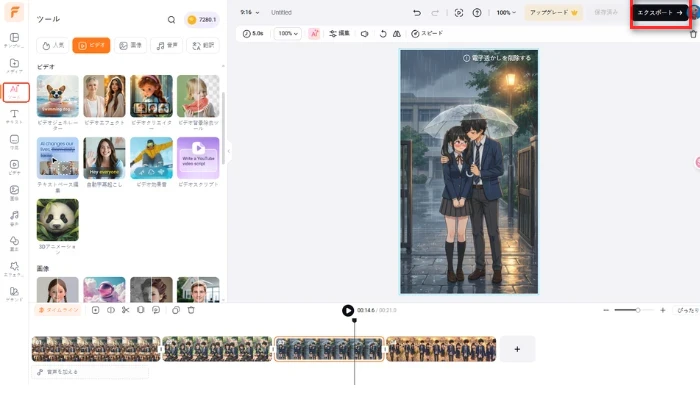This screenshot has width=700, height=400.
Task: Delete the scene with timeline trash icon
Action: point(191,310)
